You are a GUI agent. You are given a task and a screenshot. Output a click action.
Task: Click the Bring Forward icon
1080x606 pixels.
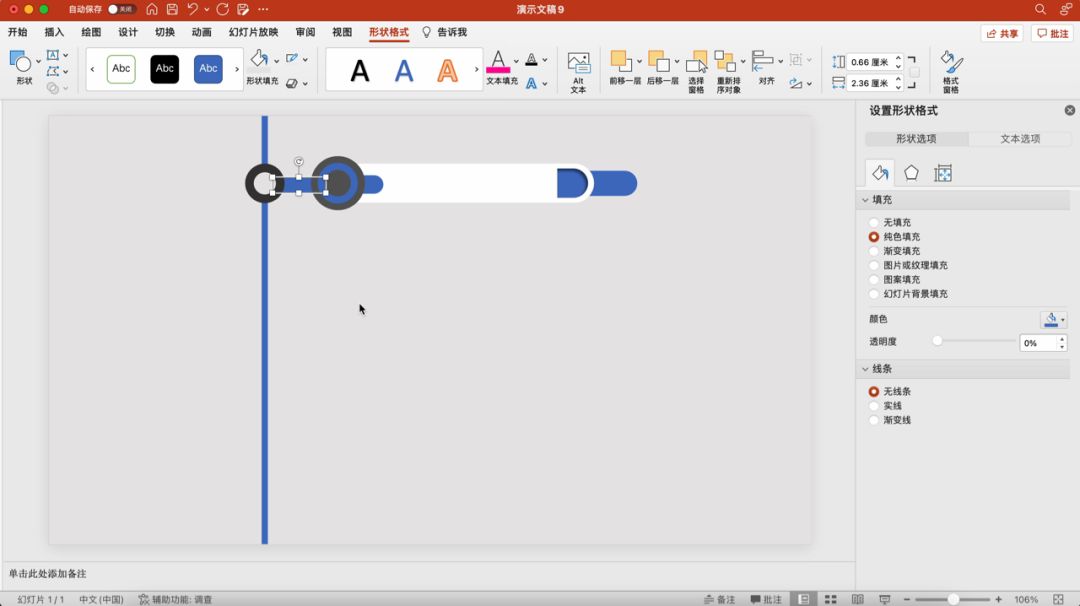pos(621,61)
